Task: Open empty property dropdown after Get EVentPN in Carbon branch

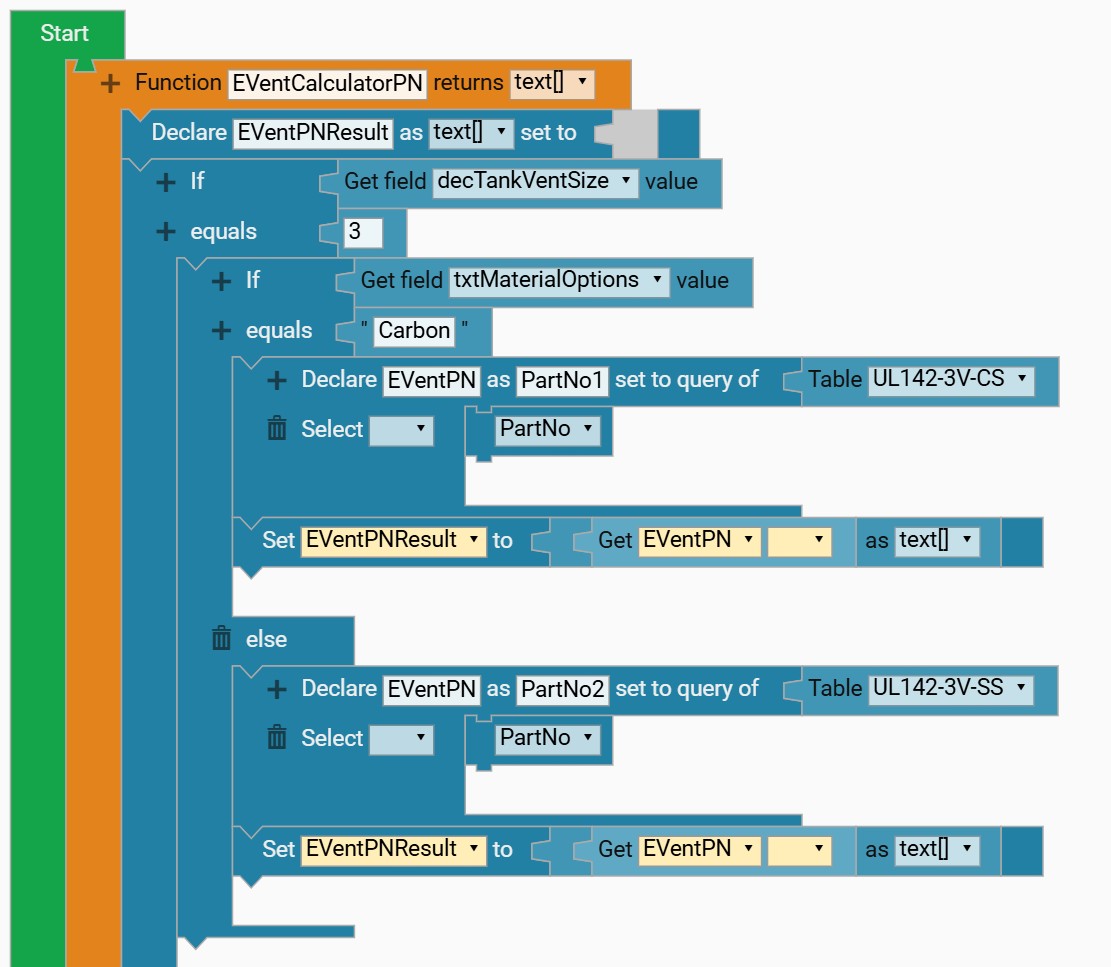Action: [799, 541]
